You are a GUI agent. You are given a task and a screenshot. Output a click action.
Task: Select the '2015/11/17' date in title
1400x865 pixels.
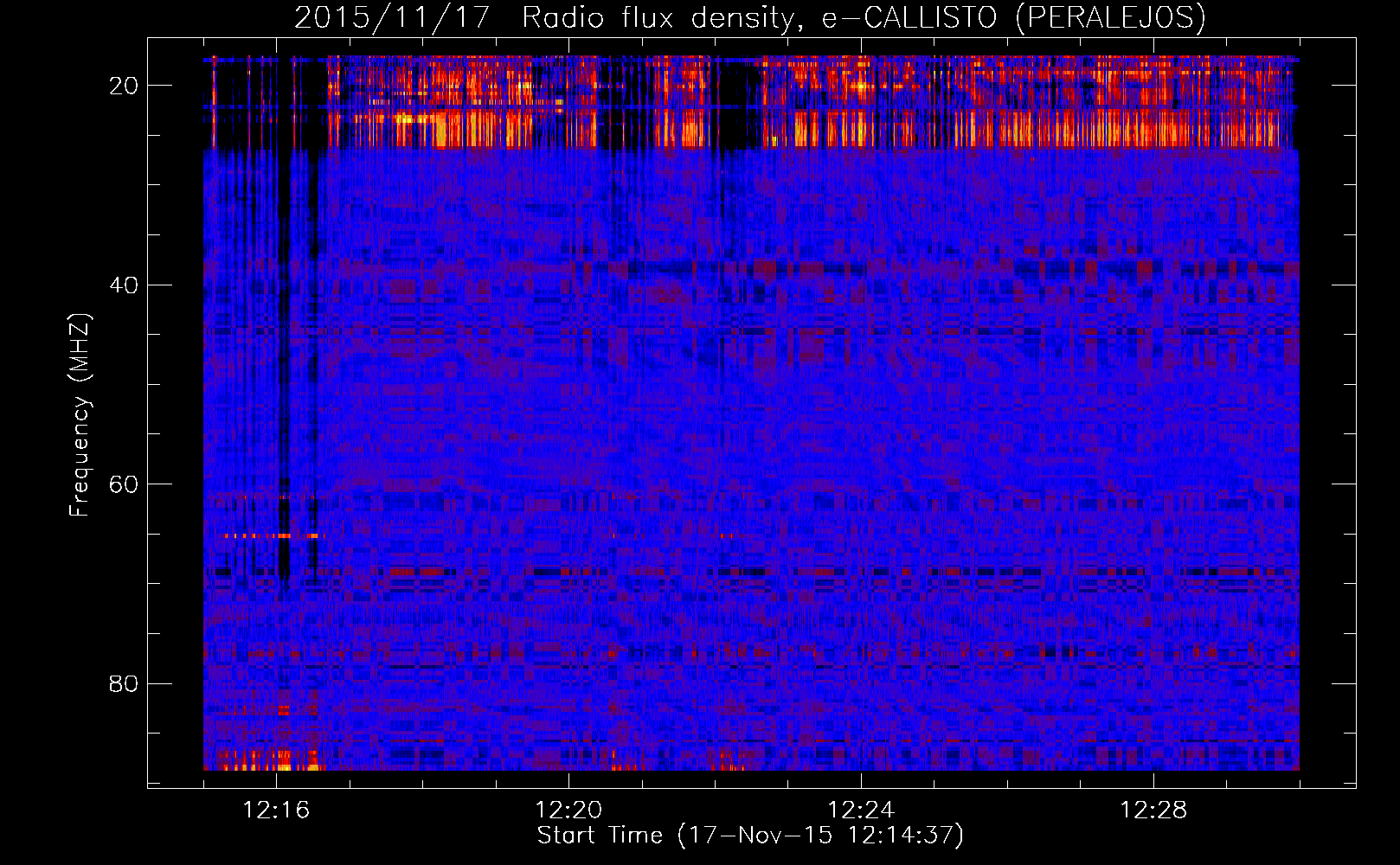click(x=393, y=17)
